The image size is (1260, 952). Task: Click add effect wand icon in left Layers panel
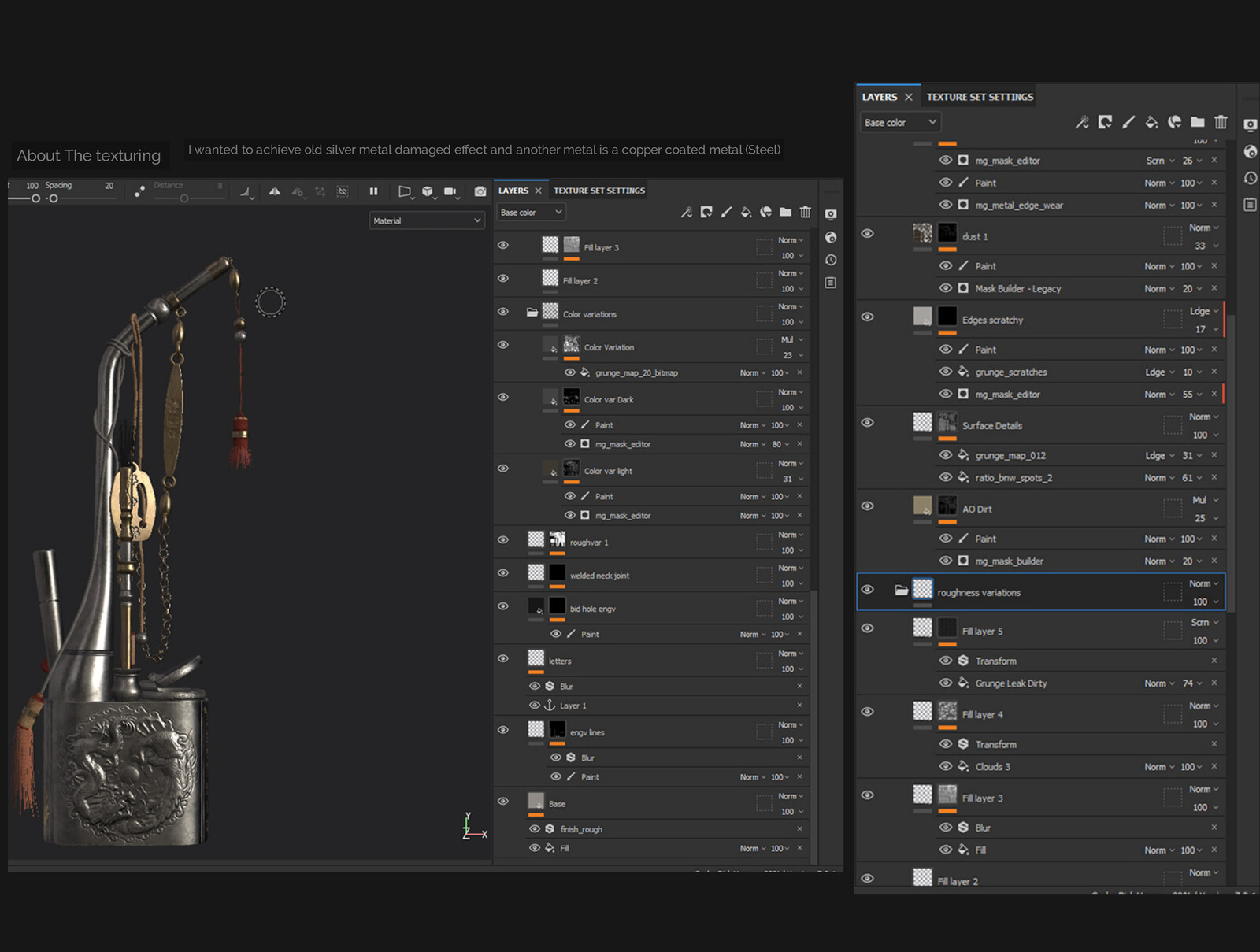tap(687, 212)
